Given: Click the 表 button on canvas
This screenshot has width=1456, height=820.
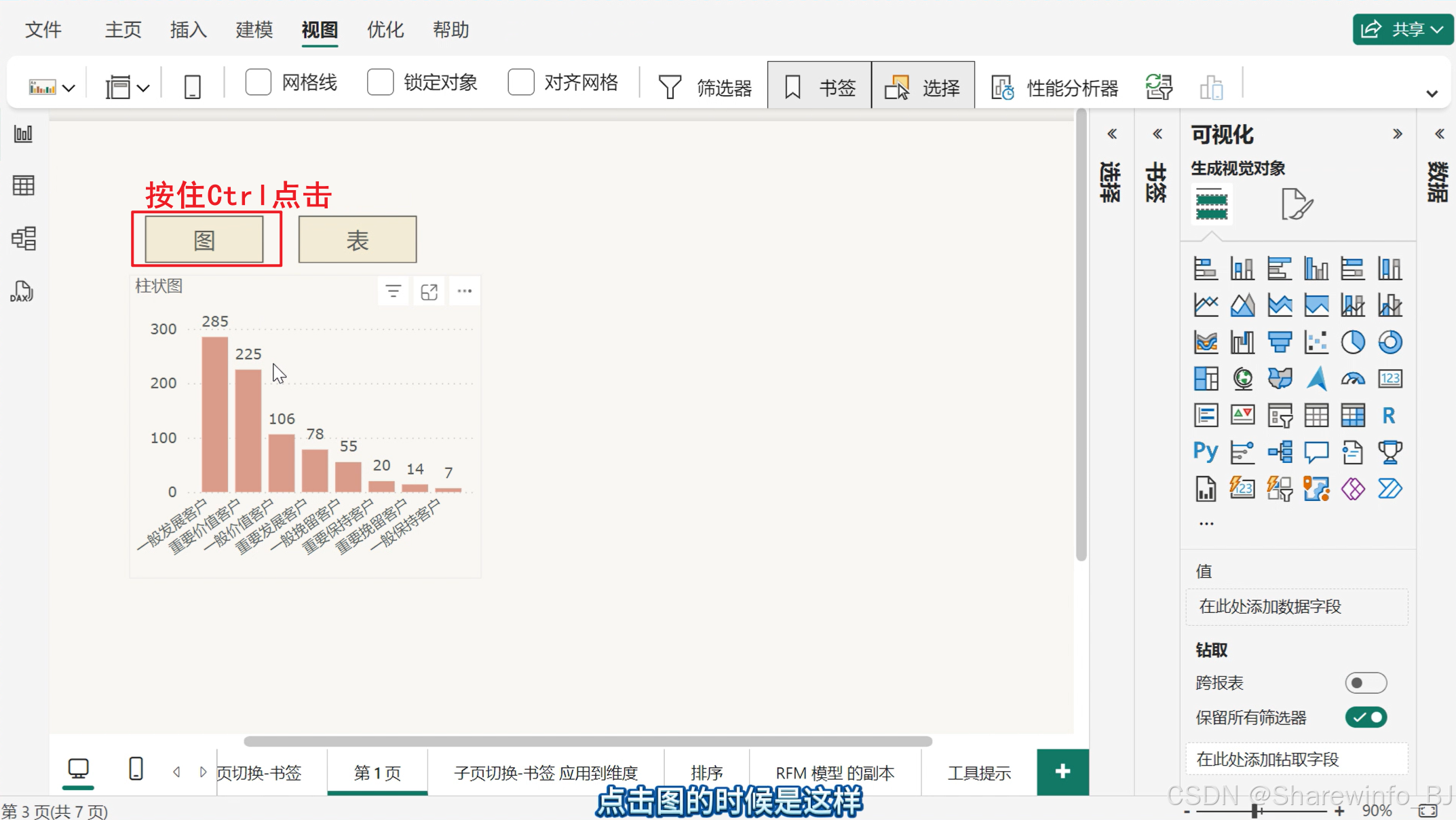Looking at the screenshot, I should click(358, 240).
